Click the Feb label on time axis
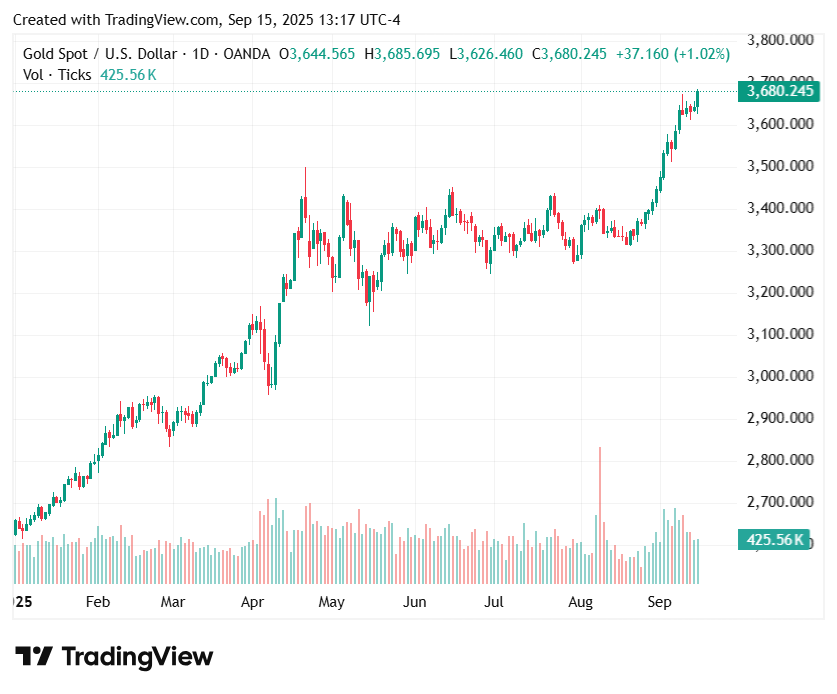837x694 pixels. 97,602
